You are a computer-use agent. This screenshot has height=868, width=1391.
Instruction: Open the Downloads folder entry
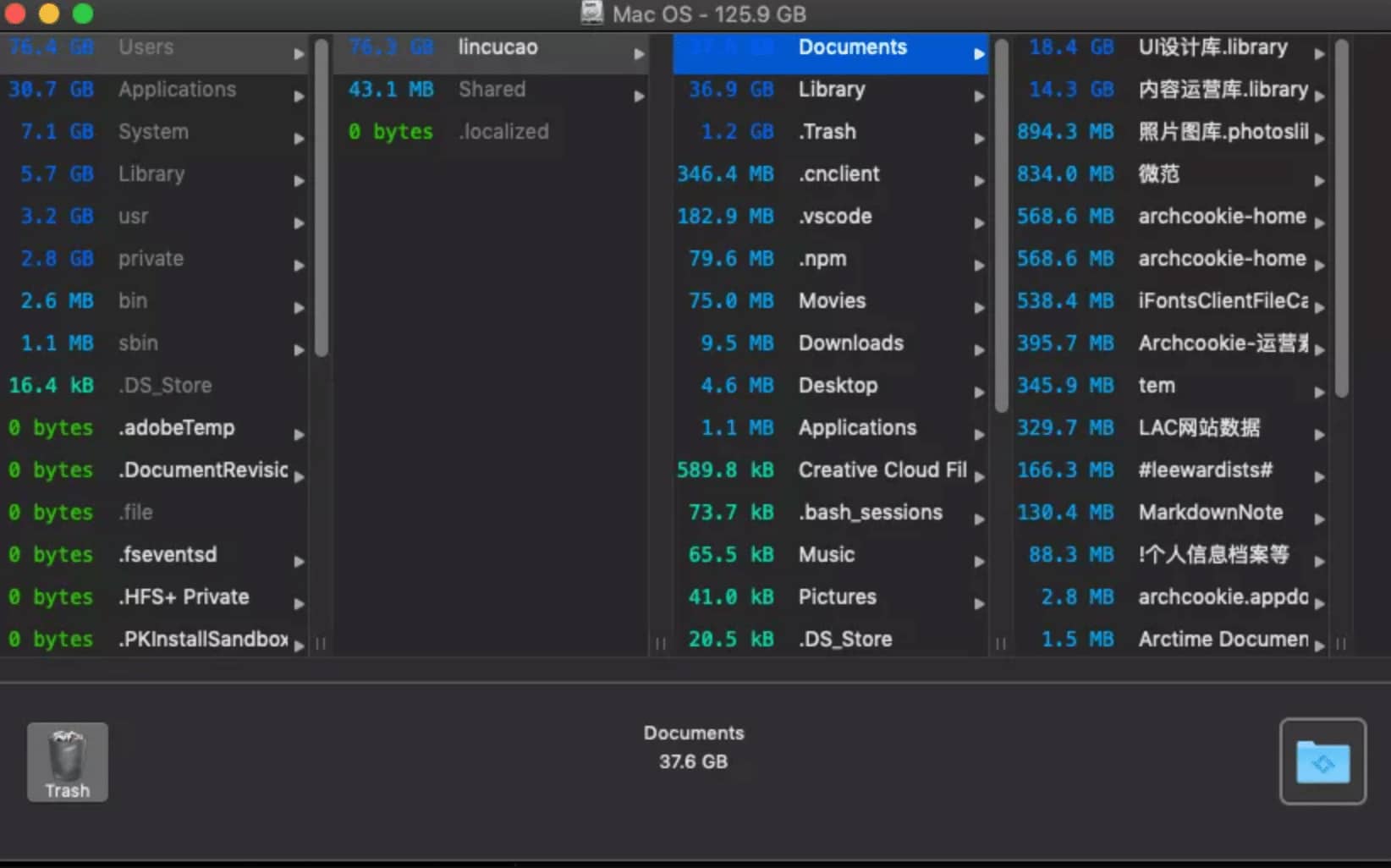pos(850,343)
